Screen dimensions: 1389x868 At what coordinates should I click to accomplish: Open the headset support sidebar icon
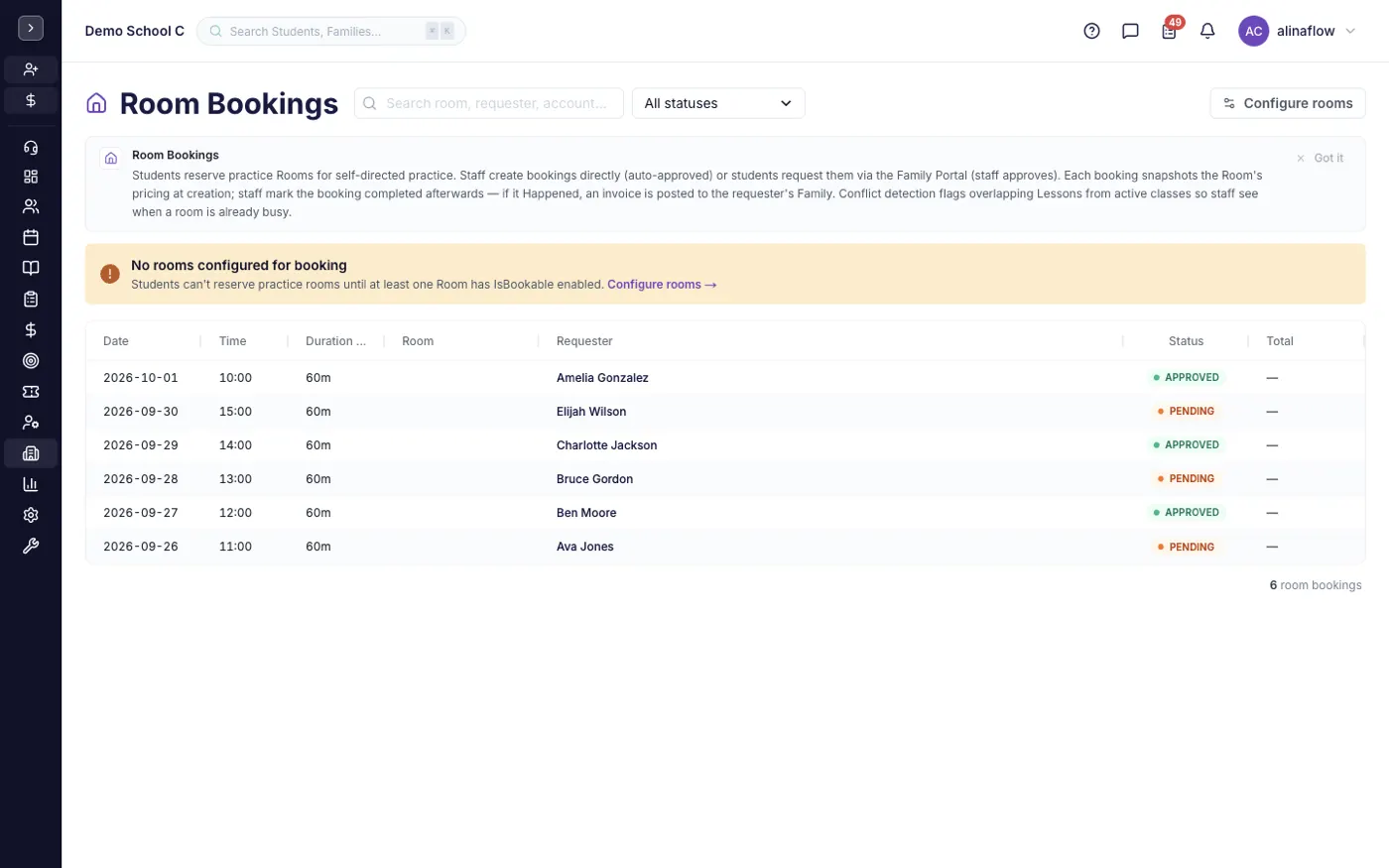point(31,148)
